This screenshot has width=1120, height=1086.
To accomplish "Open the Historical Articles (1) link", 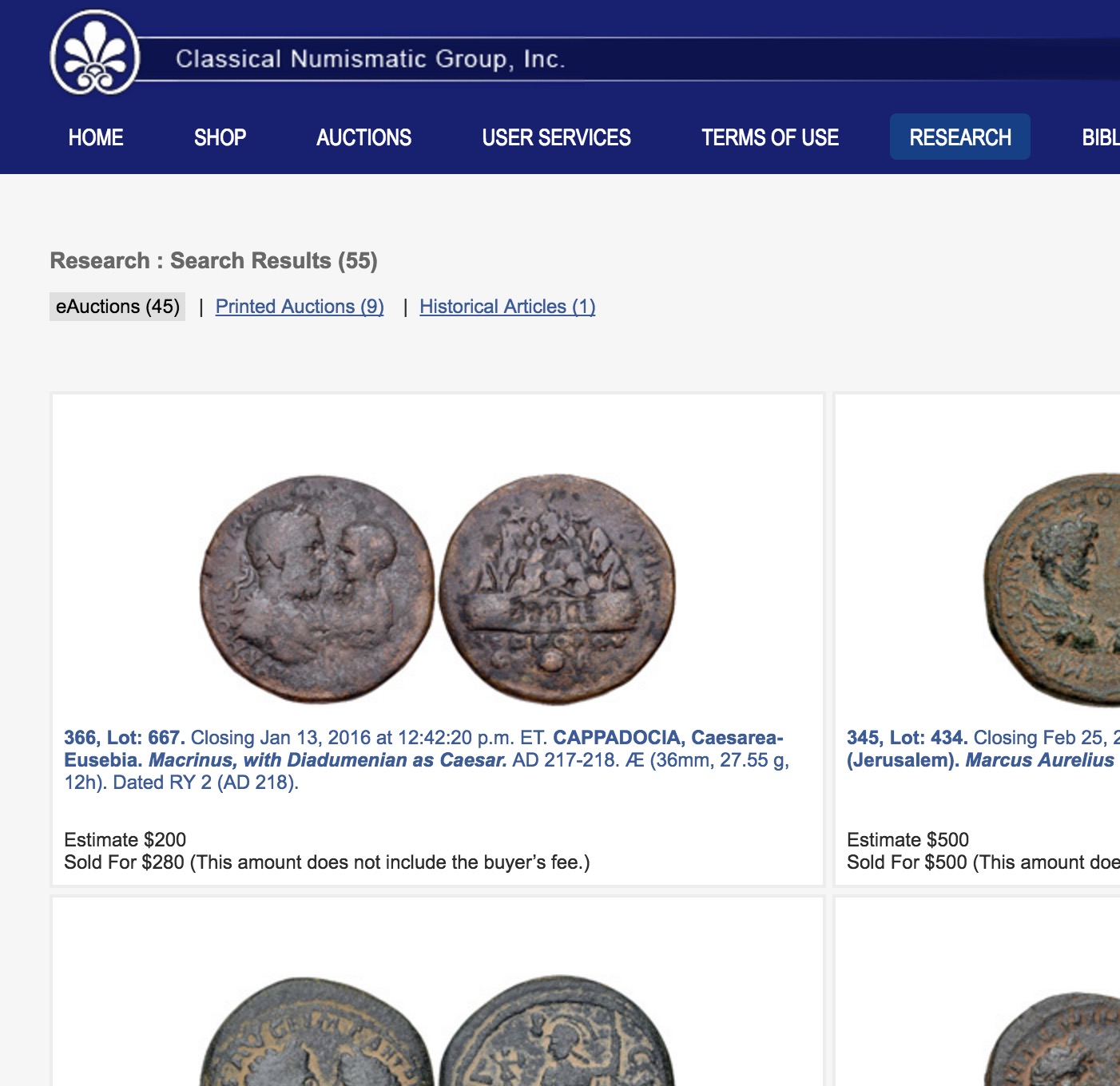I will (x=507, y=307).
